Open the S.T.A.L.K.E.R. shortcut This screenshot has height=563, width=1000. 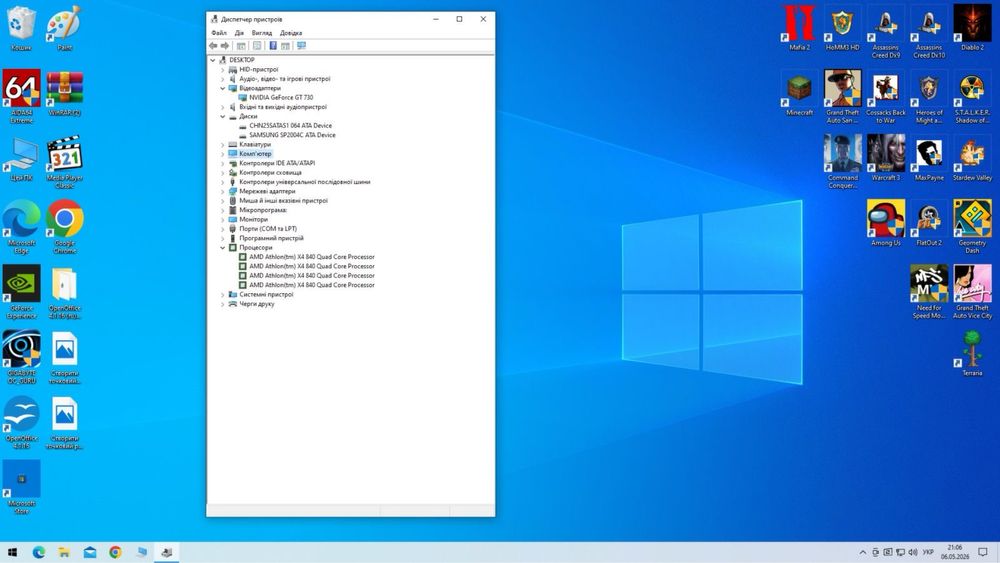[x=973, y=97]
